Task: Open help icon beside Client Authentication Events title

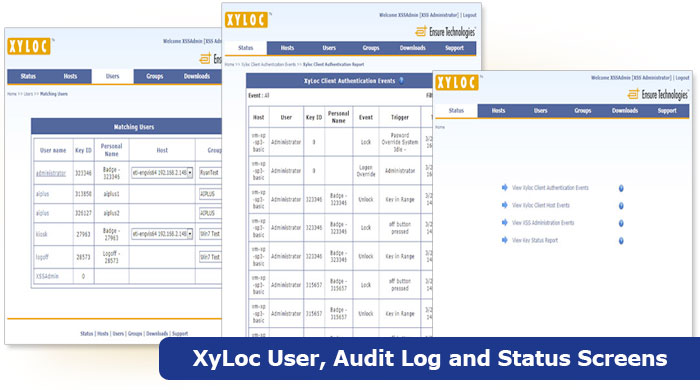Action: 401,80
